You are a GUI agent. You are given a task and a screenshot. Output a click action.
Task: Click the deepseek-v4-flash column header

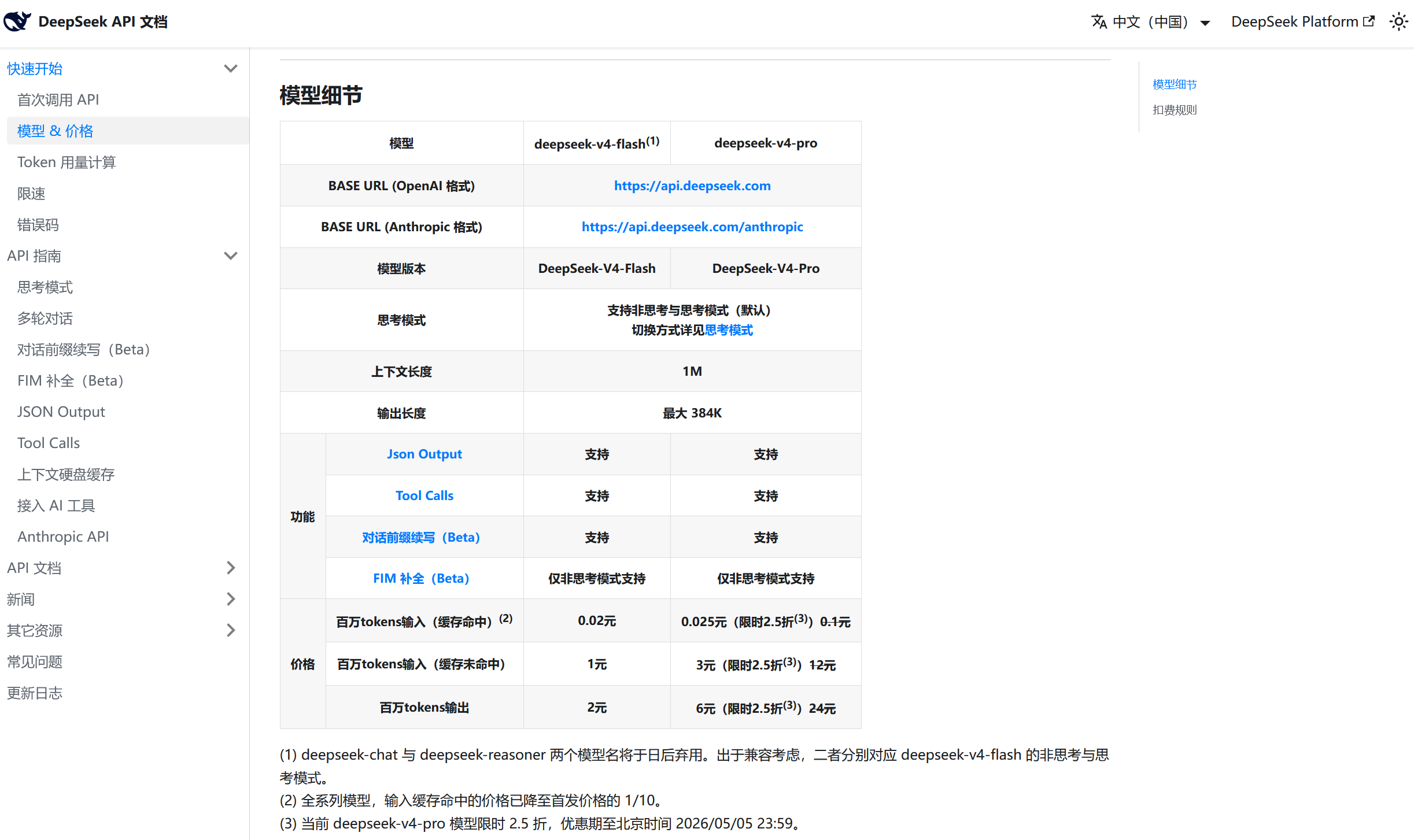597,143
